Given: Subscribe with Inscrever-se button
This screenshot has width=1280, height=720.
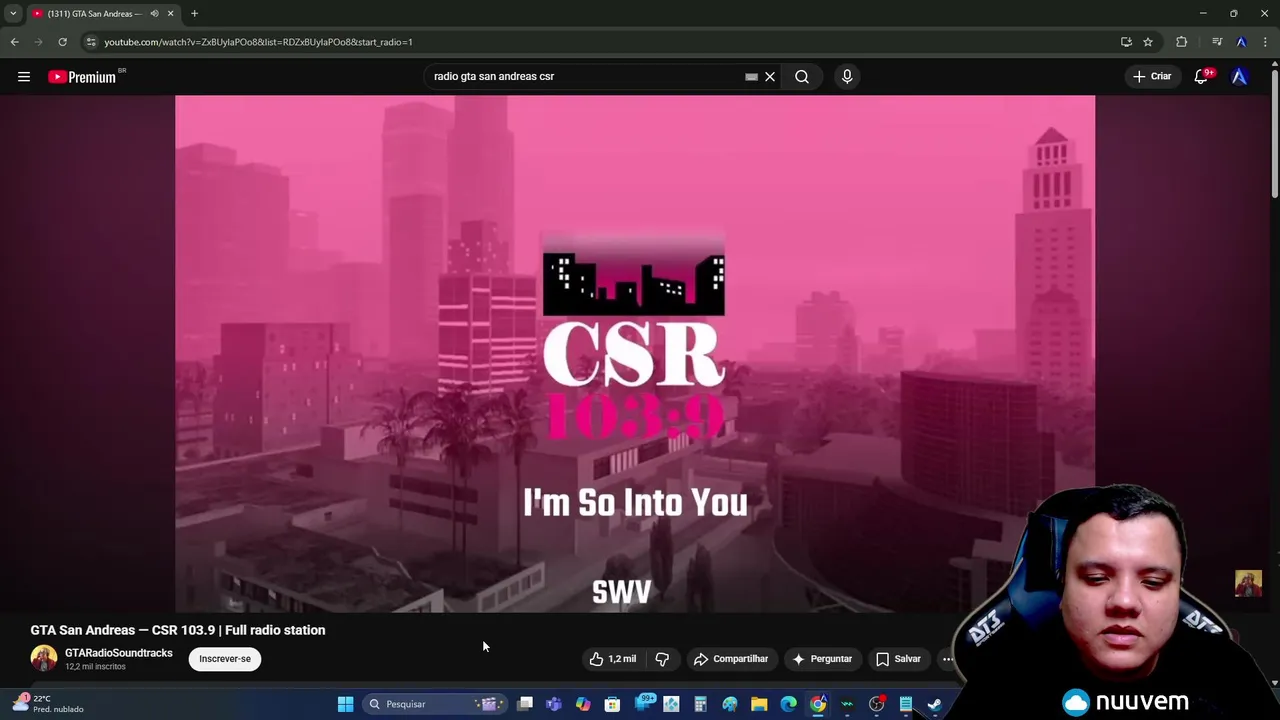Looking at the screenshot, I should tap(225, 659).
